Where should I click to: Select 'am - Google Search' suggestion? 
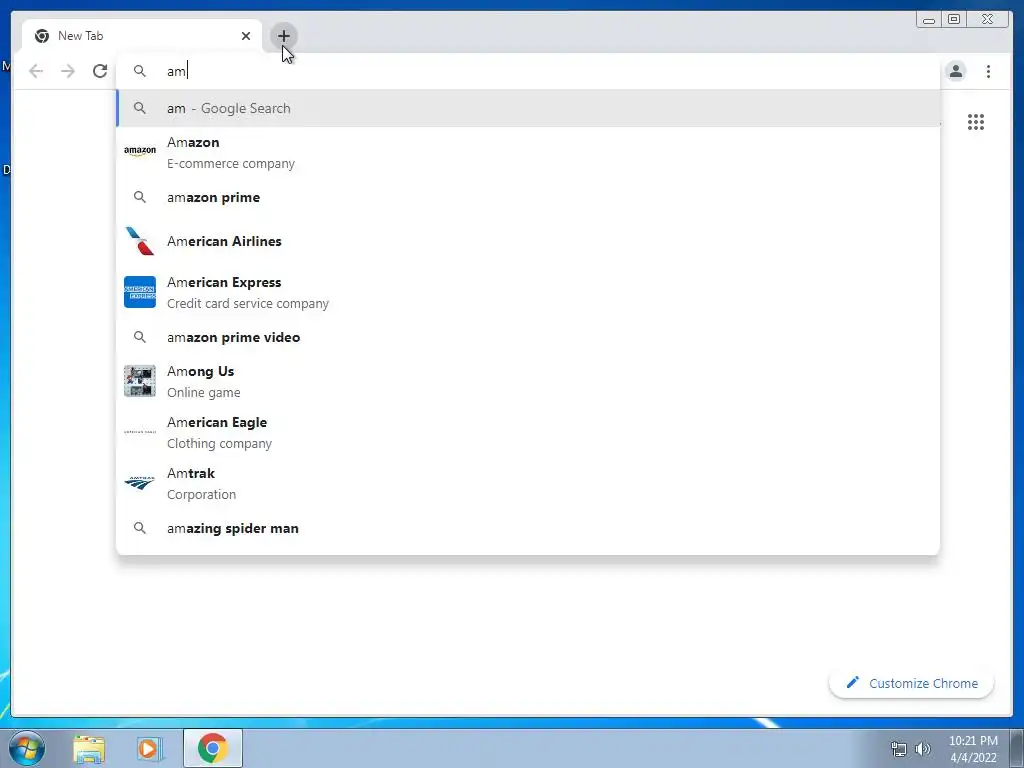pos(528,108)
